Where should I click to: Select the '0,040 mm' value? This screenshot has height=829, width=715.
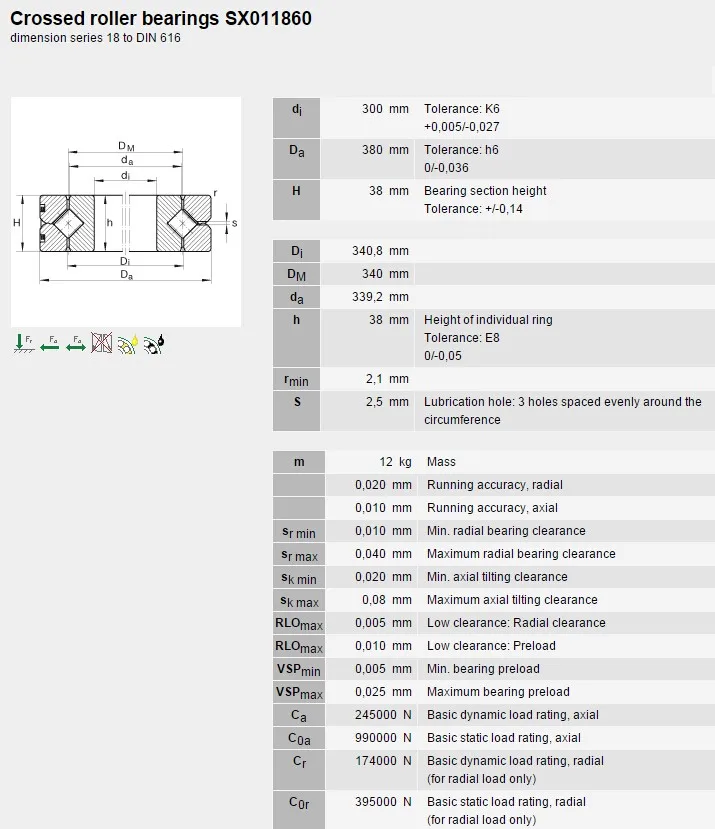(x=383, y=554)
